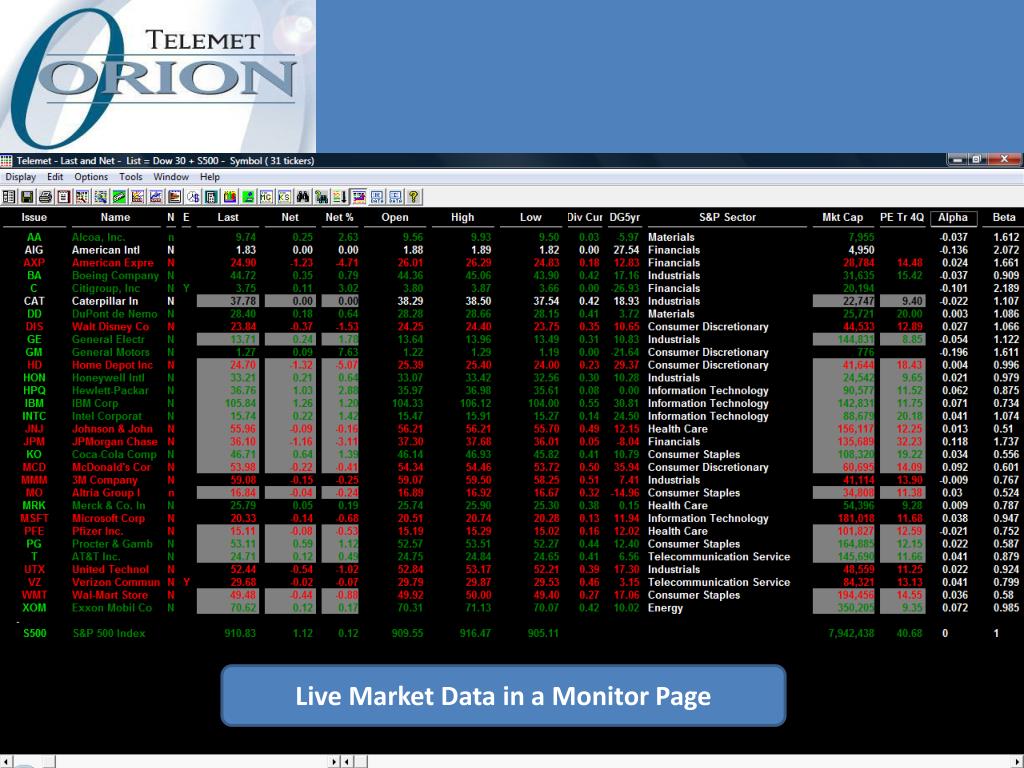Screen dimensions: 1024x768
Task: Click the PE Tr 4Q column header
Action: (x=902, y=217)
